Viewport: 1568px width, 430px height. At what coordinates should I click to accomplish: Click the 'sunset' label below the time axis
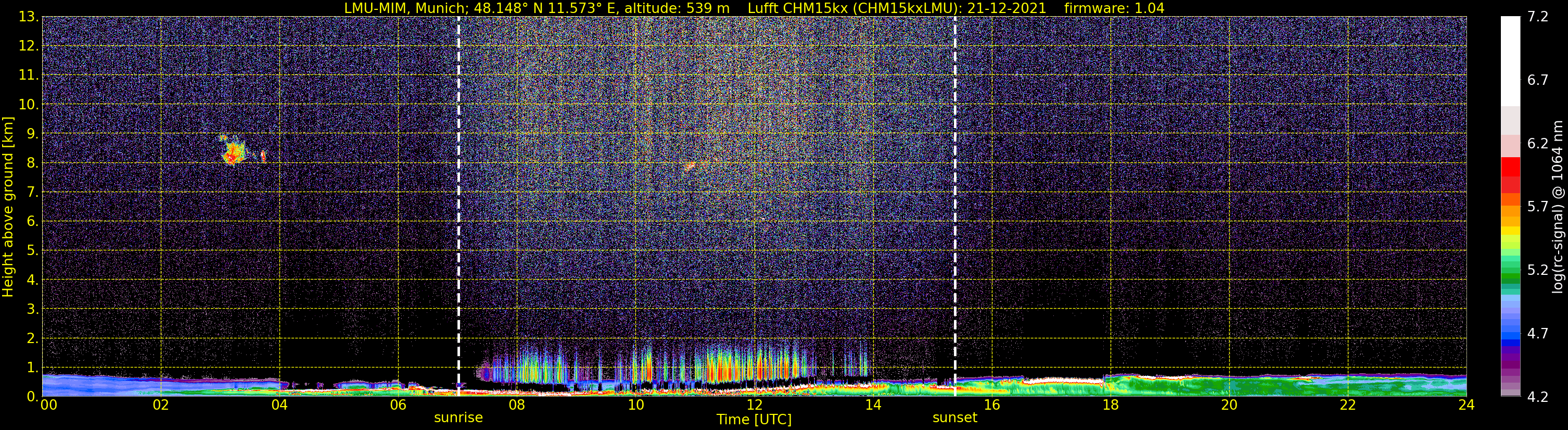[954, 418]
